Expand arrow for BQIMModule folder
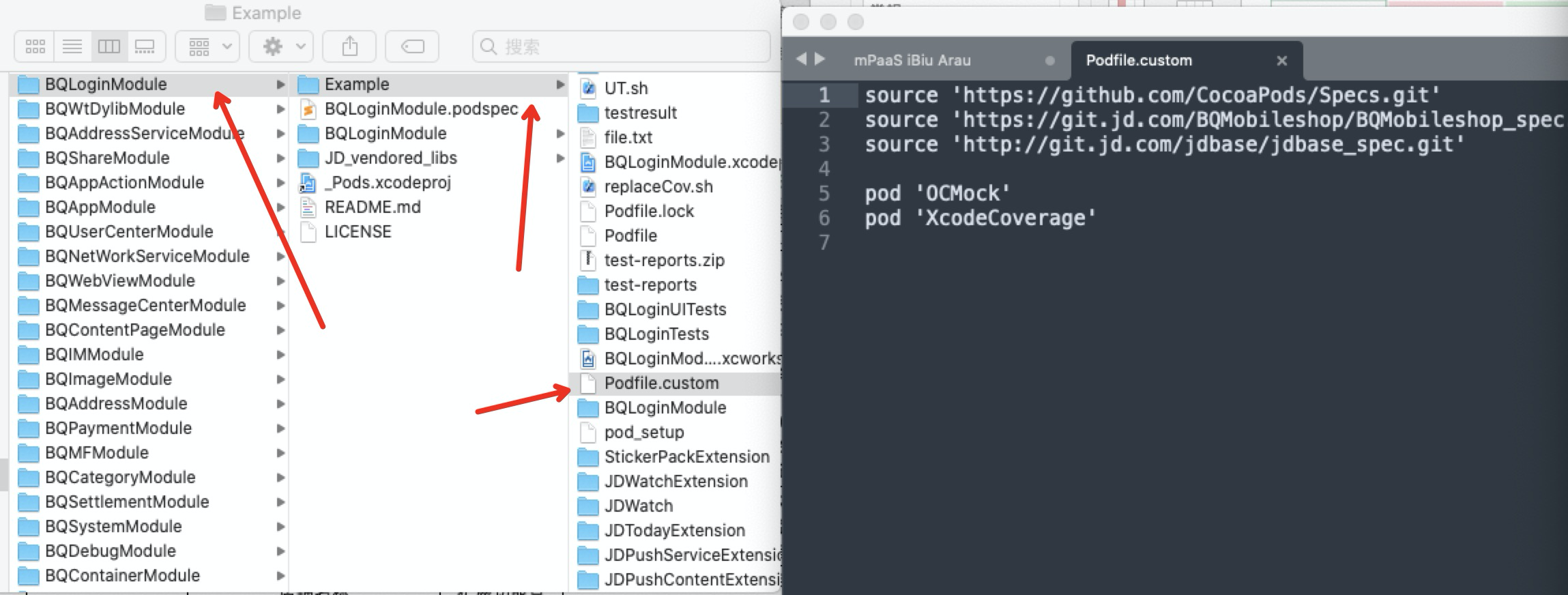The width and height of the screenshot is (1568, 595). point(280,355)
